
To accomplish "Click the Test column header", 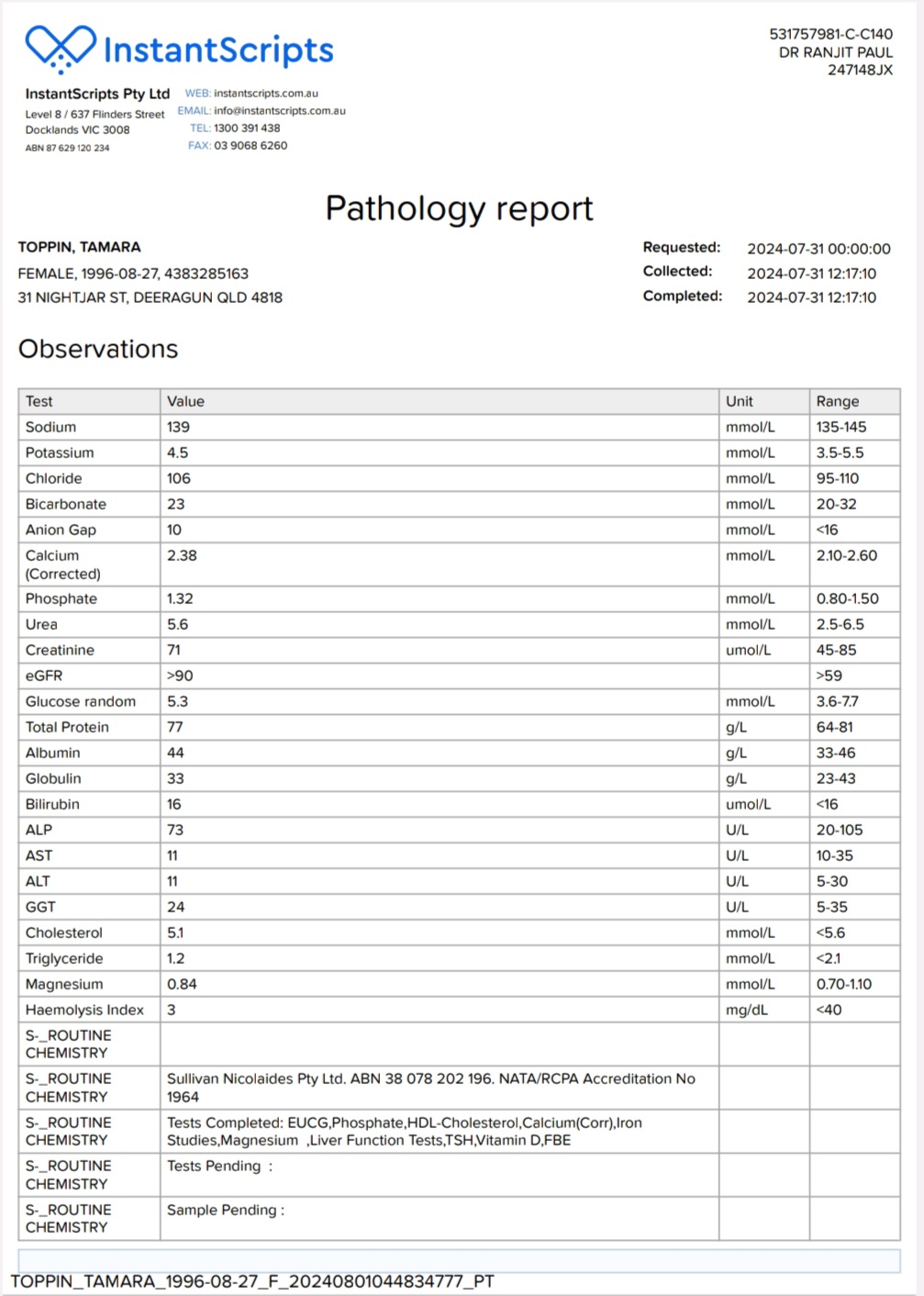I will (39, 402).
